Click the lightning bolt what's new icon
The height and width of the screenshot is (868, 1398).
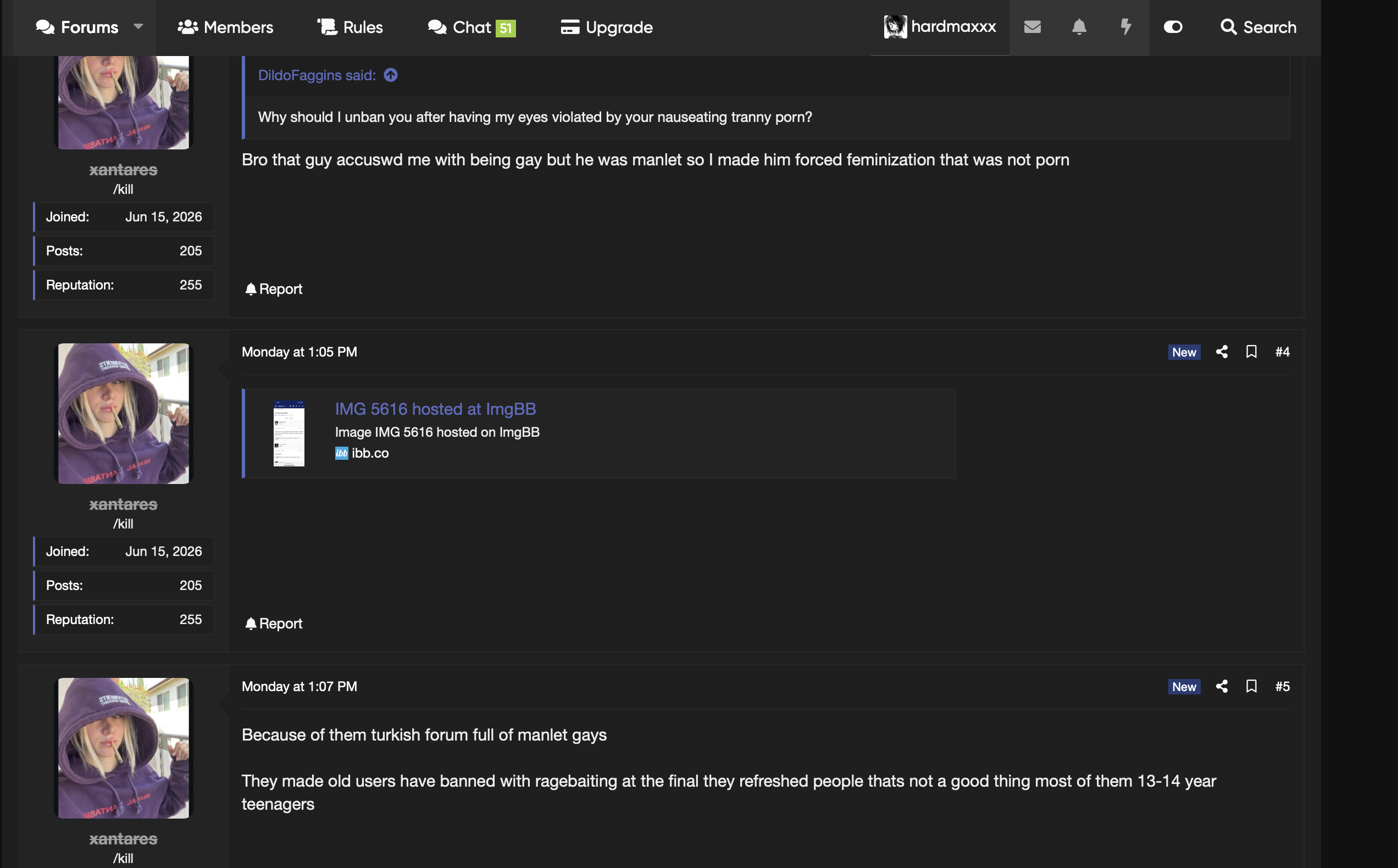pos(1126,27)
